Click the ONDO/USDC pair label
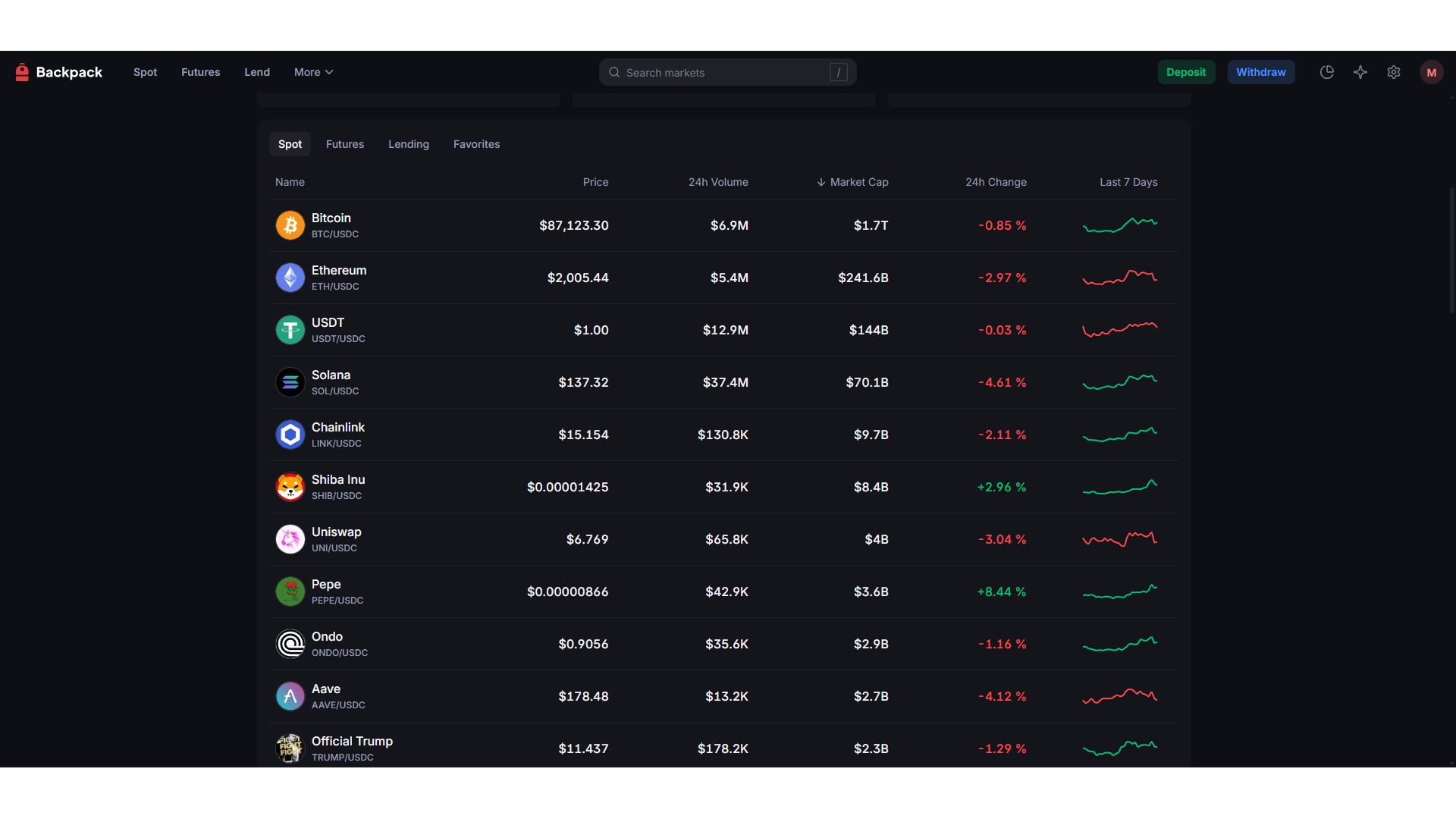The height and width of the screenshot is (819, 1456). pos(340,653)
